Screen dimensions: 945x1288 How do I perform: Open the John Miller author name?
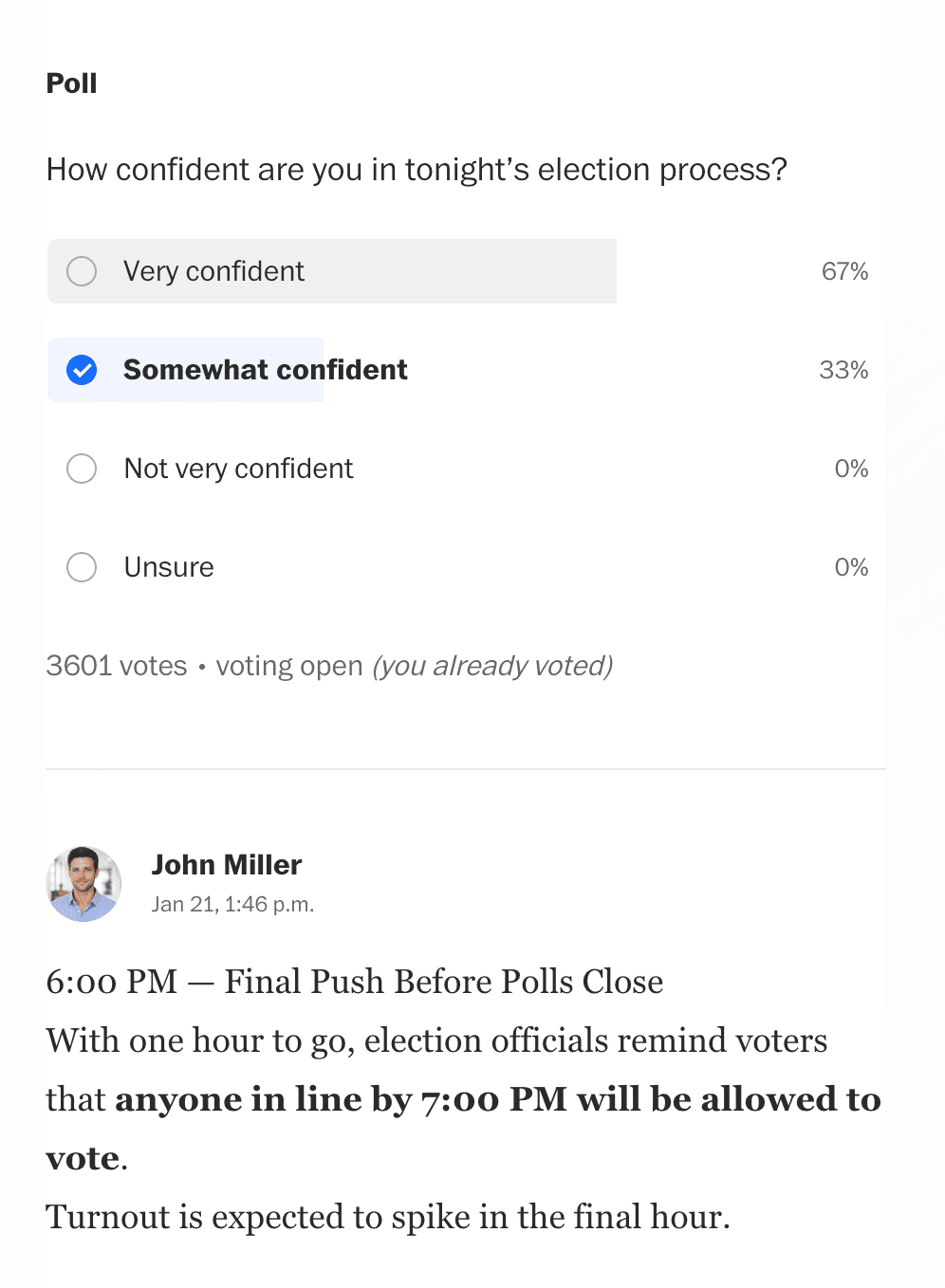(x=227, y=865)
